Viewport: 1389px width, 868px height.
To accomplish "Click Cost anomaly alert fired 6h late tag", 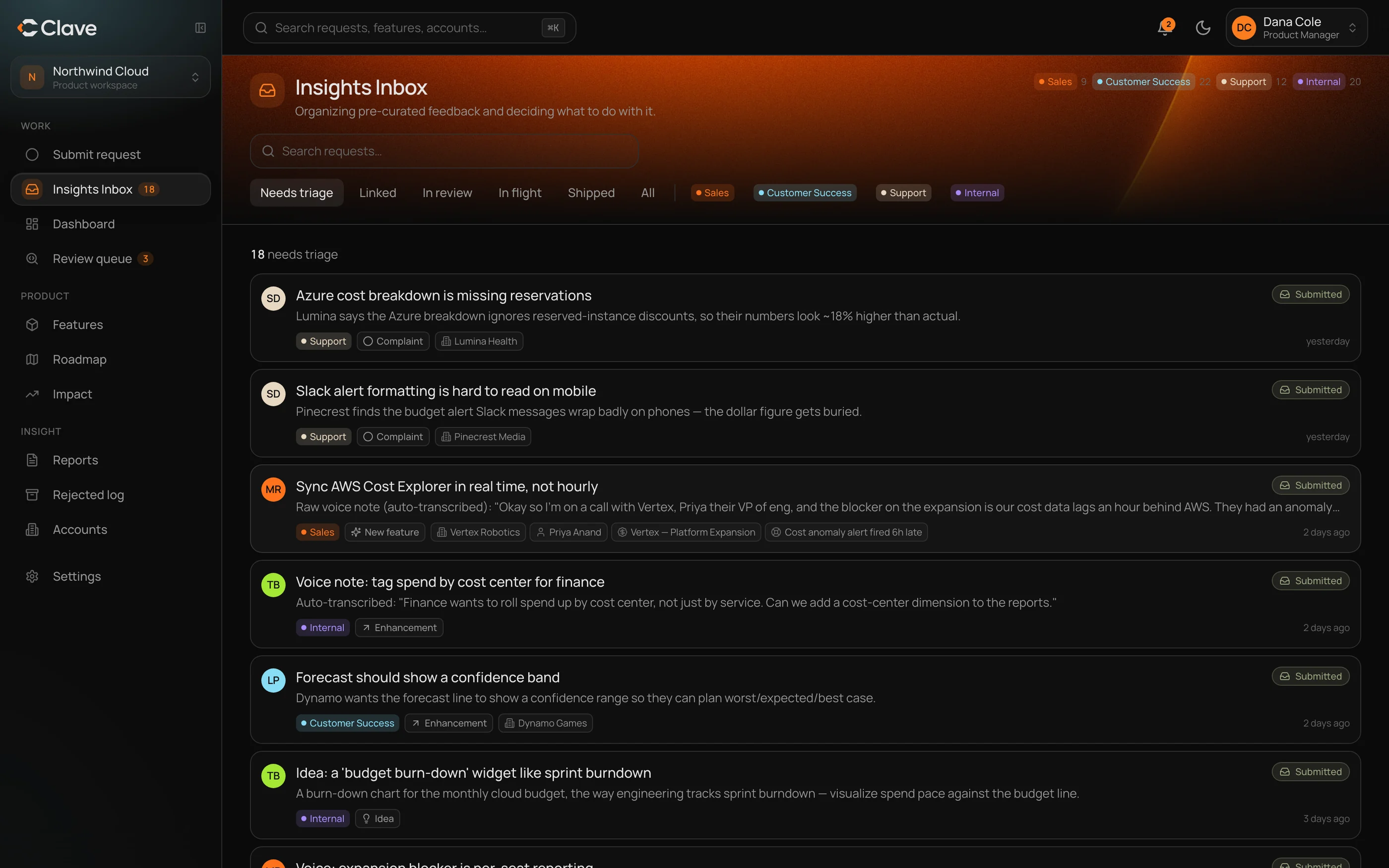I will coord(847,532).
